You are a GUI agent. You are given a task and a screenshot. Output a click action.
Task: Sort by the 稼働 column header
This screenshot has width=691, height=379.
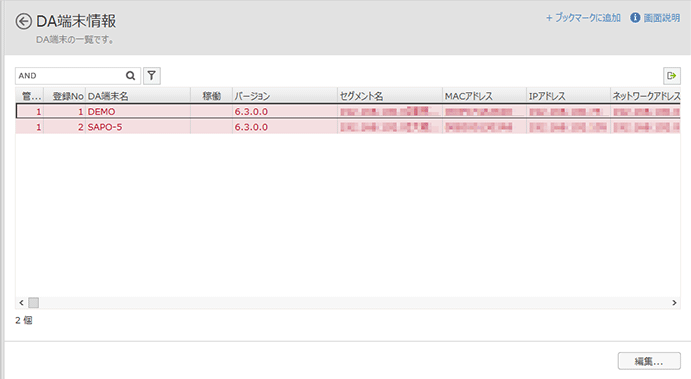click(212, 96)
